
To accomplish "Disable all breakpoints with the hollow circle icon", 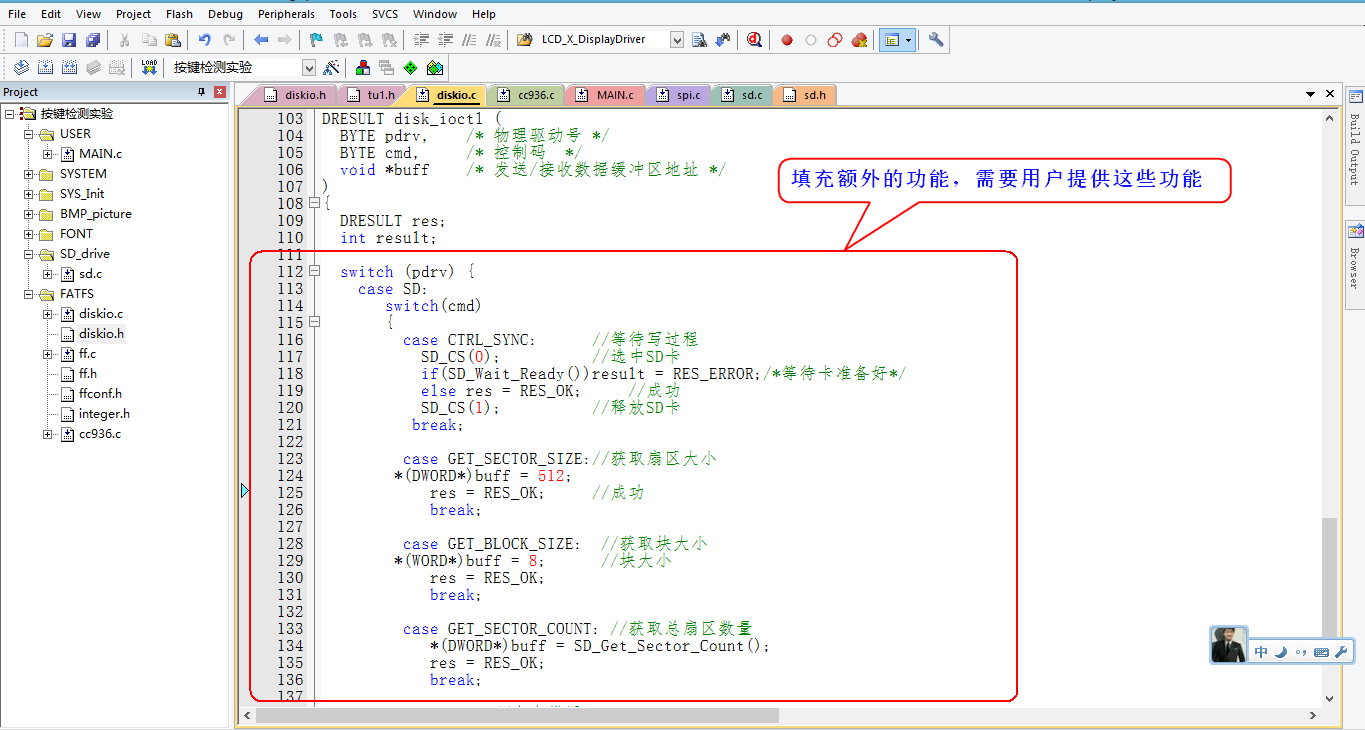I will pos(812,40).
